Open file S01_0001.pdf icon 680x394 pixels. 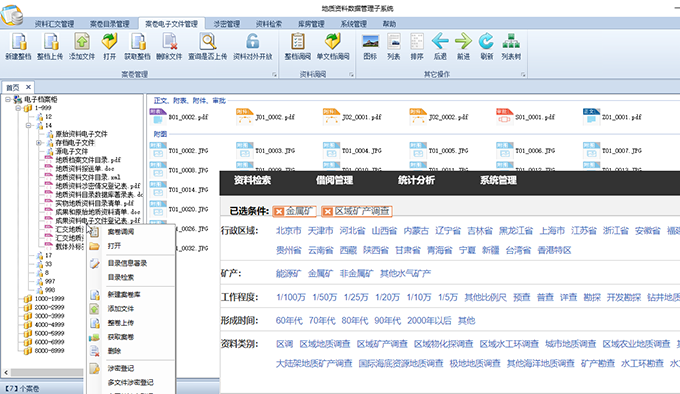pyautogui.click(x=504, y=117)
